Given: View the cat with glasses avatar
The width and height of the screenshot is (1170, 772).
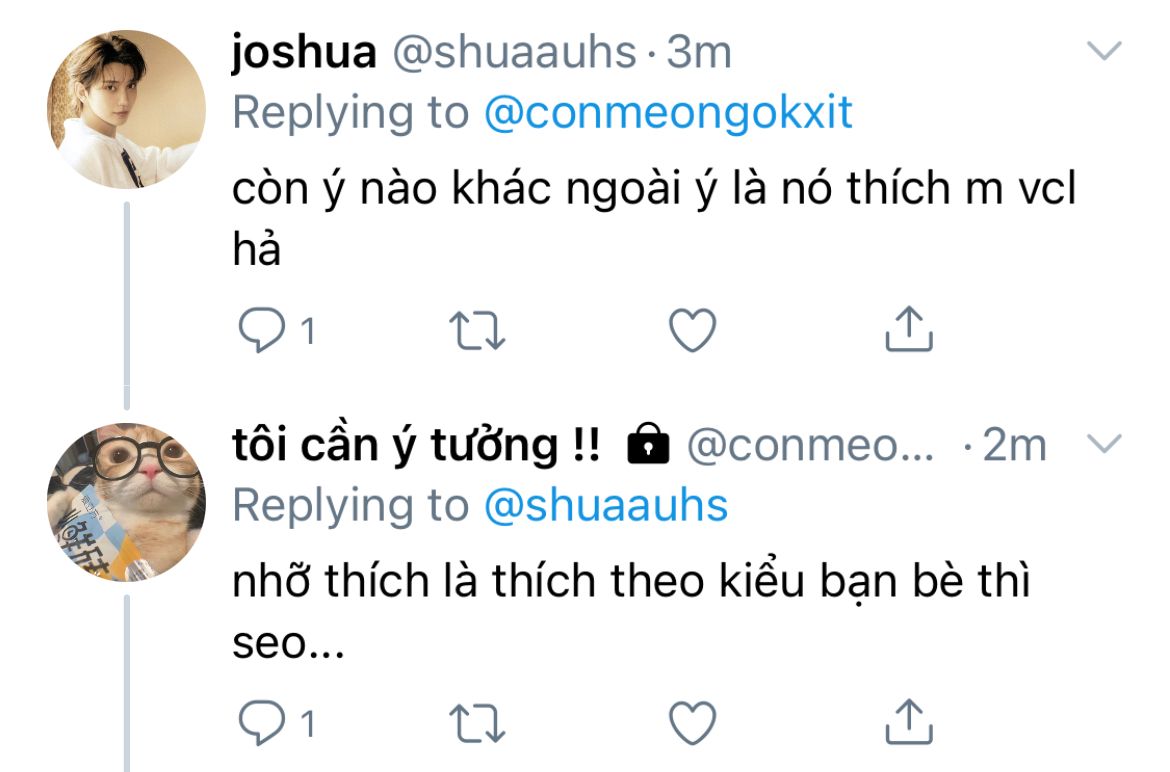Looking at the screenshot, I should (x=126, y=502).
